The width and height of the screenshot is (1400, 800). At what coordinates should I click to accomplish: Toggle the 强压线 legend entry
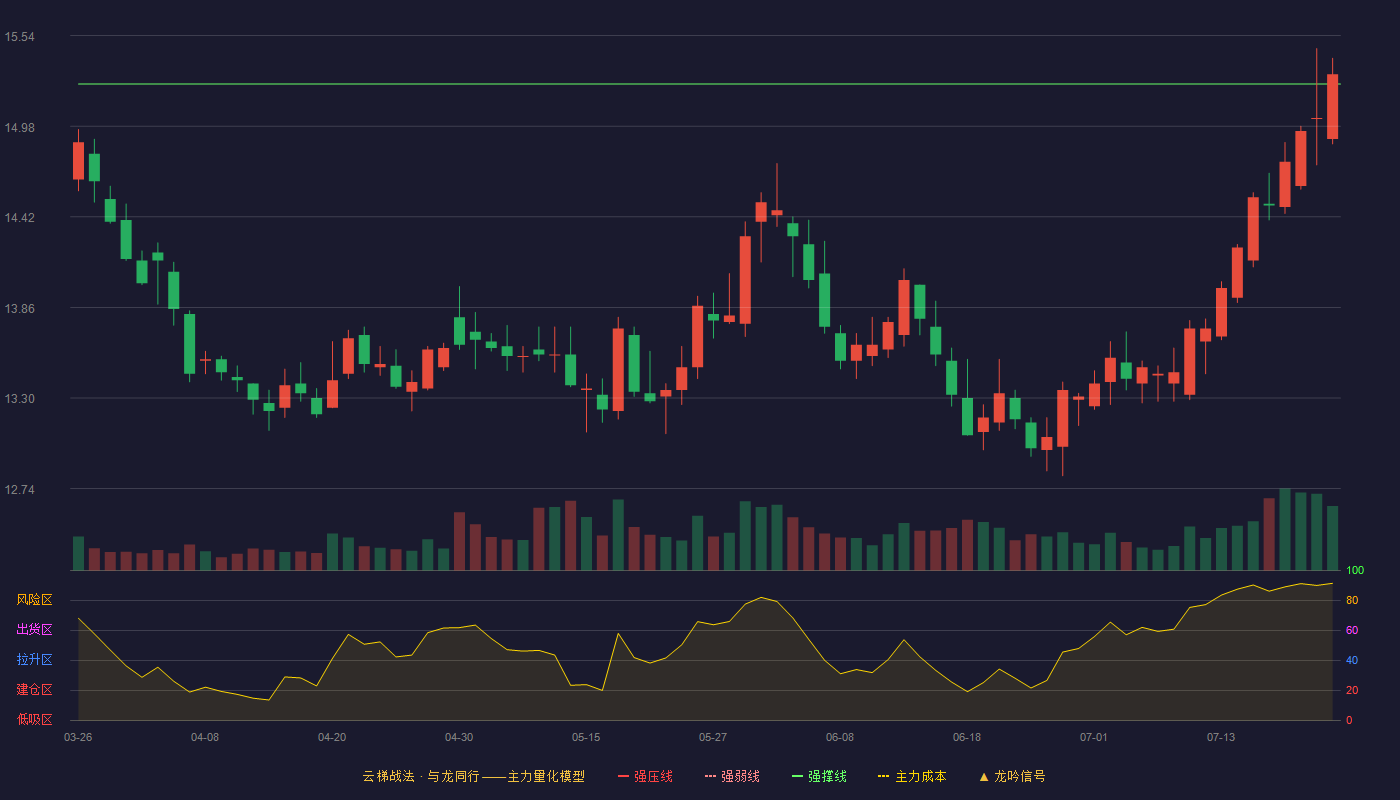tap(645, 776)
